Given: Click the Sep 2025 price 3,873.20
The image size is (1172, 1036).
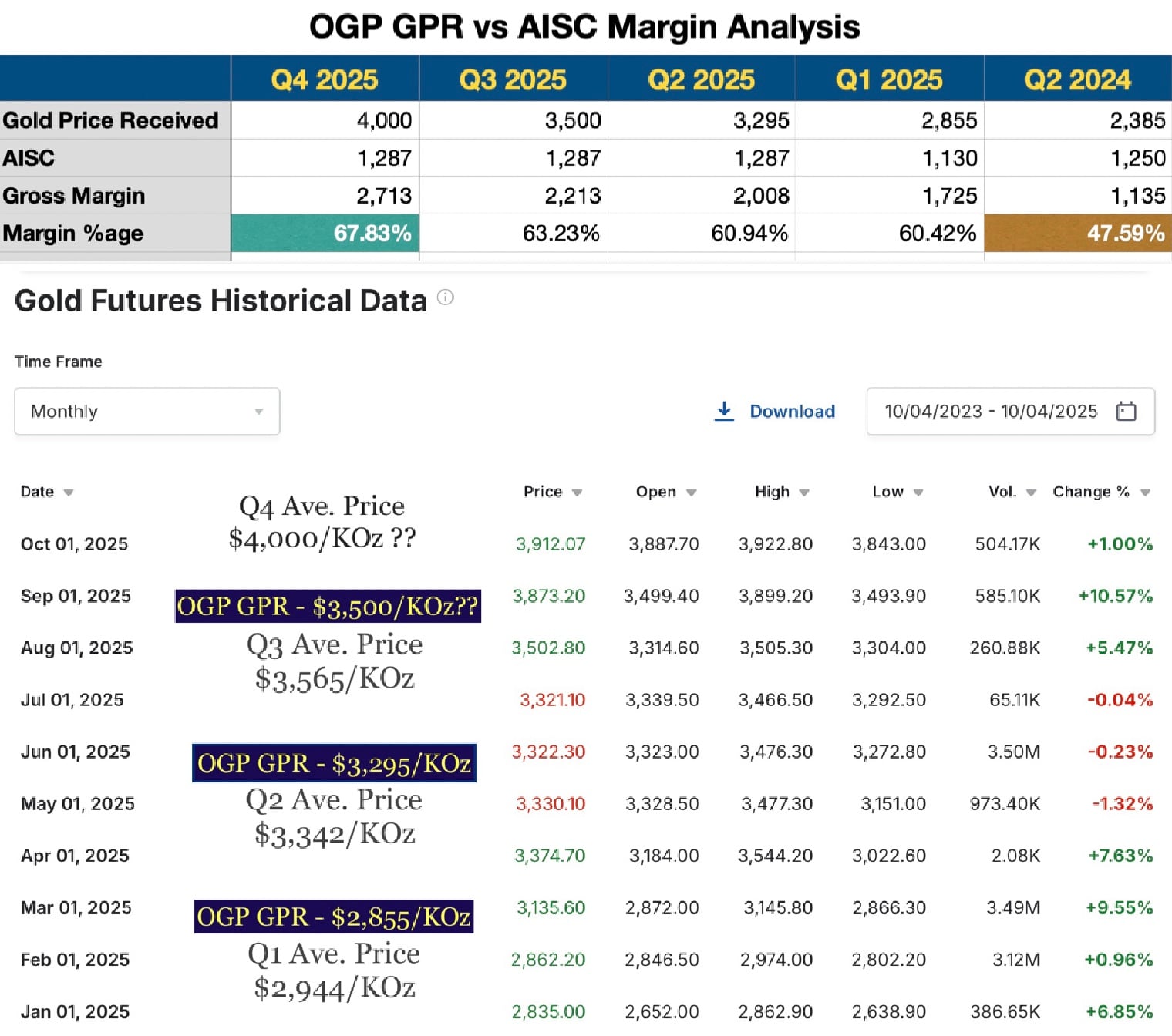Looking at the screenshot, I should [x=549, y=596].
